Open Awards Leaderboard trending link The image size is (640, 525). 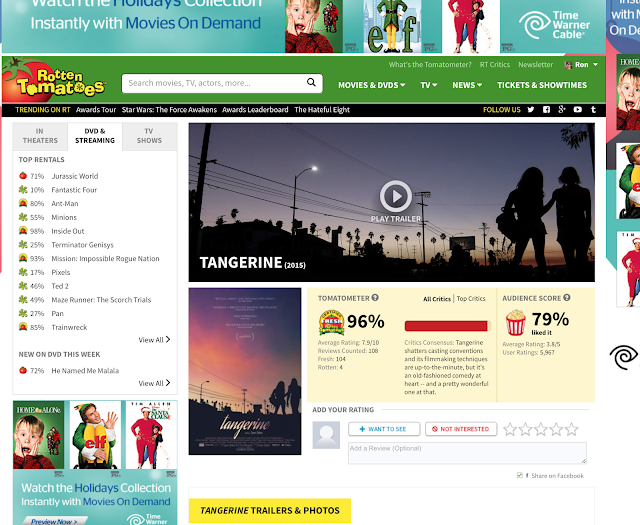pyautogui.click(x=255, y=109)
